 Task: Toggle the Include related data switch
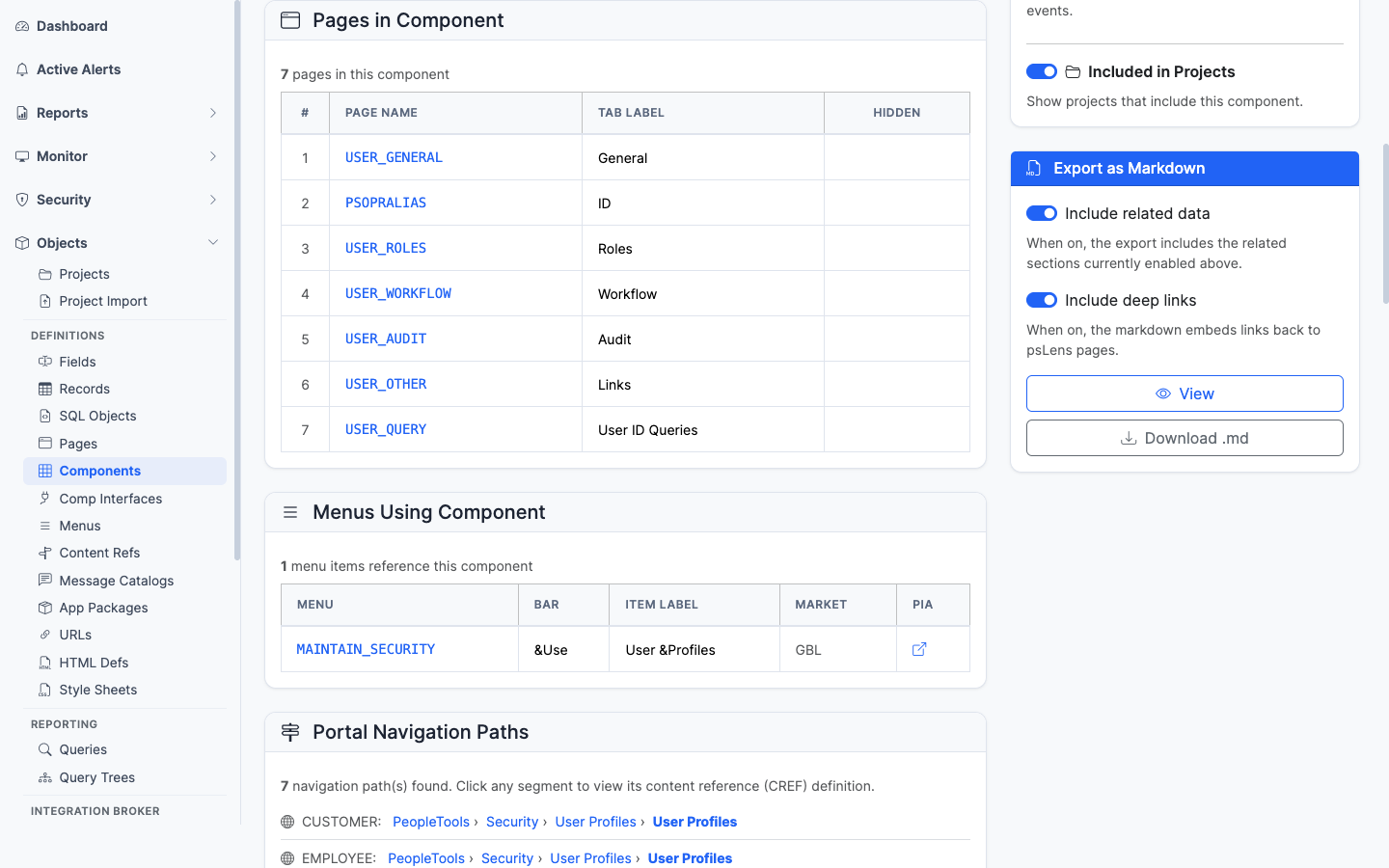[x=1042, y=213]
